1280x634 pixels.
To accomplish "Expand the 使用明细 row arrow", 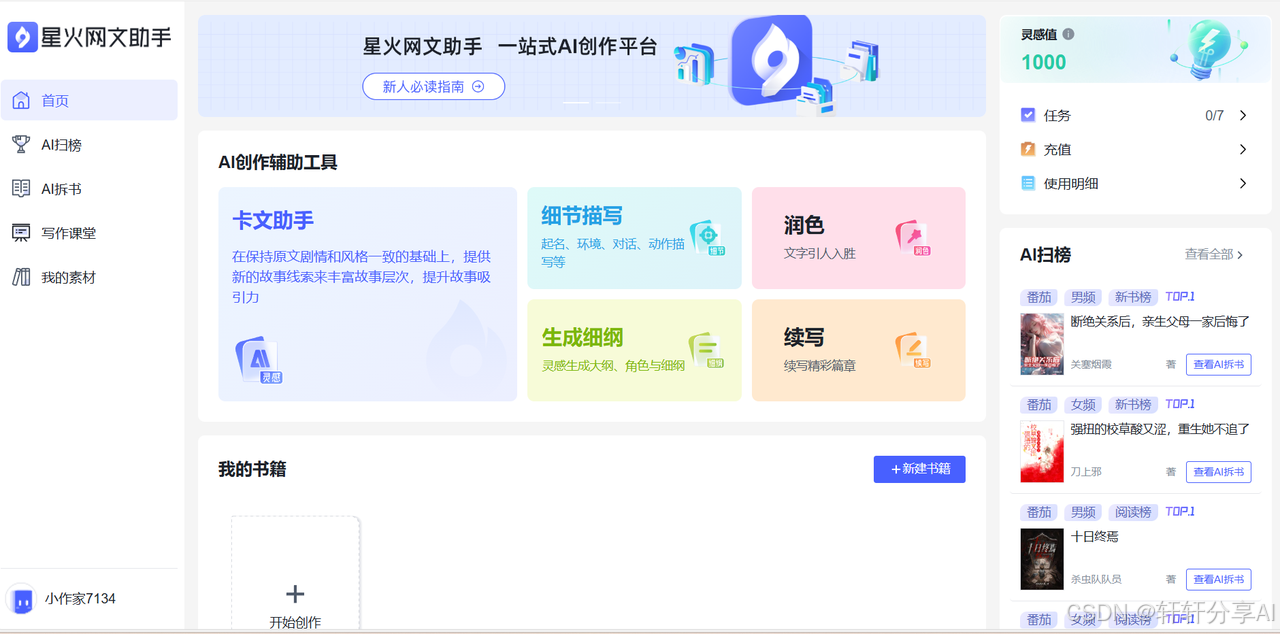I will tap(1243, 183).
